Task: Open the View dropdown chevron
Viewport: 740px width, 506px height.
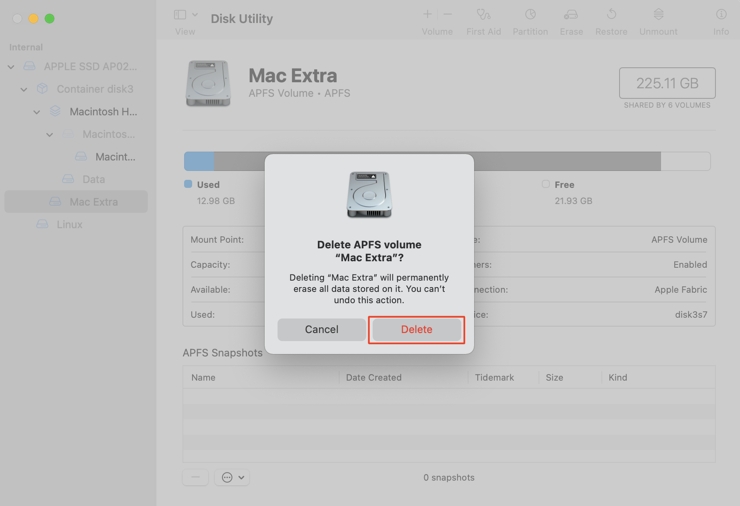Action: [195, 15]
